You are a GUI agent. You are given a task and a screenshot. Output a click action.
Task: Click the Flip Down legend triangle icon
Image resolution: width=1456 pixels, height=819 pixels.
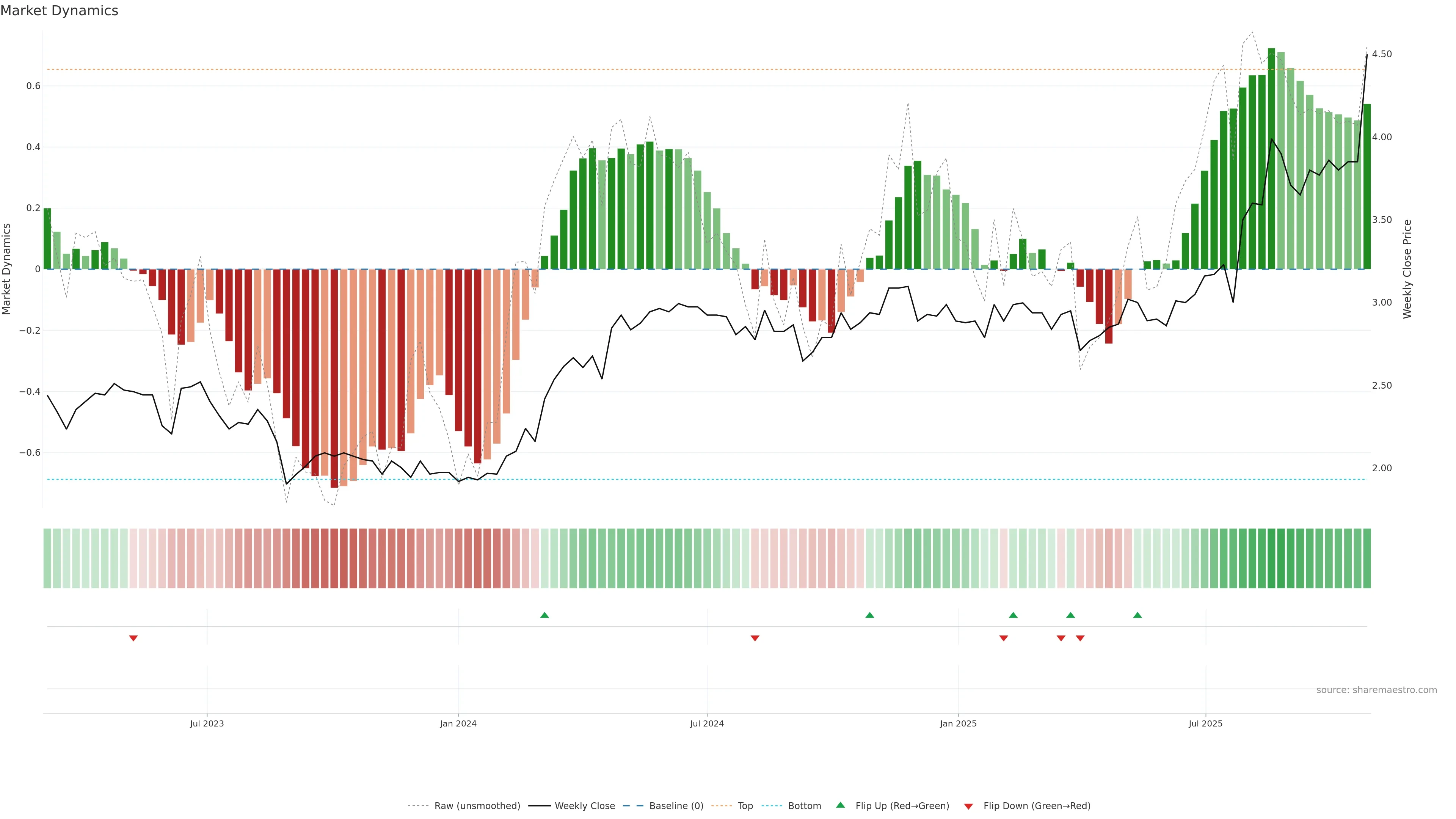pyautogui.click(x=968, y=806)
